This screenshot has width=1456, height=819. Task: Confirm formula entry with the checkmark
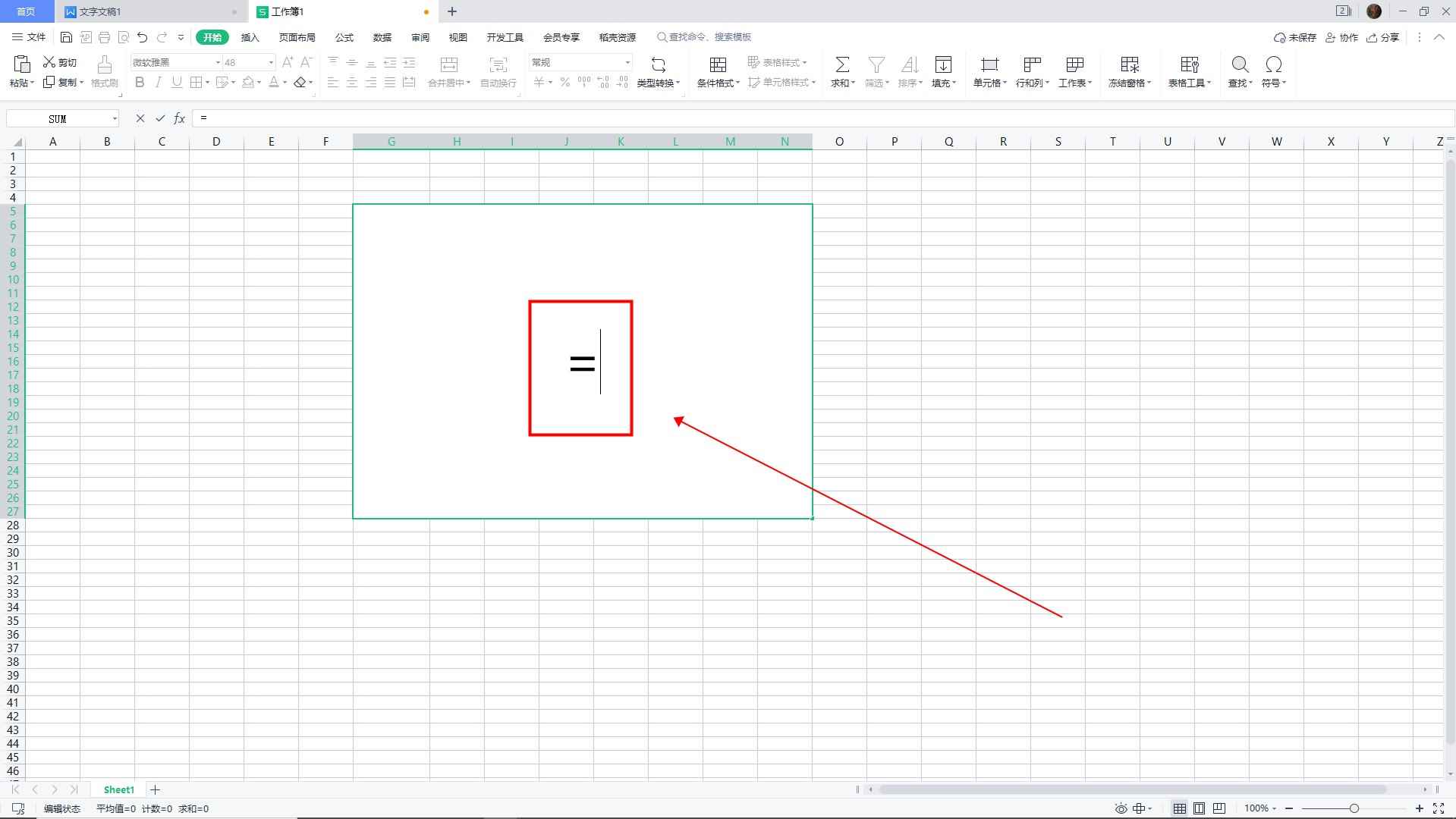pos(160,118)
